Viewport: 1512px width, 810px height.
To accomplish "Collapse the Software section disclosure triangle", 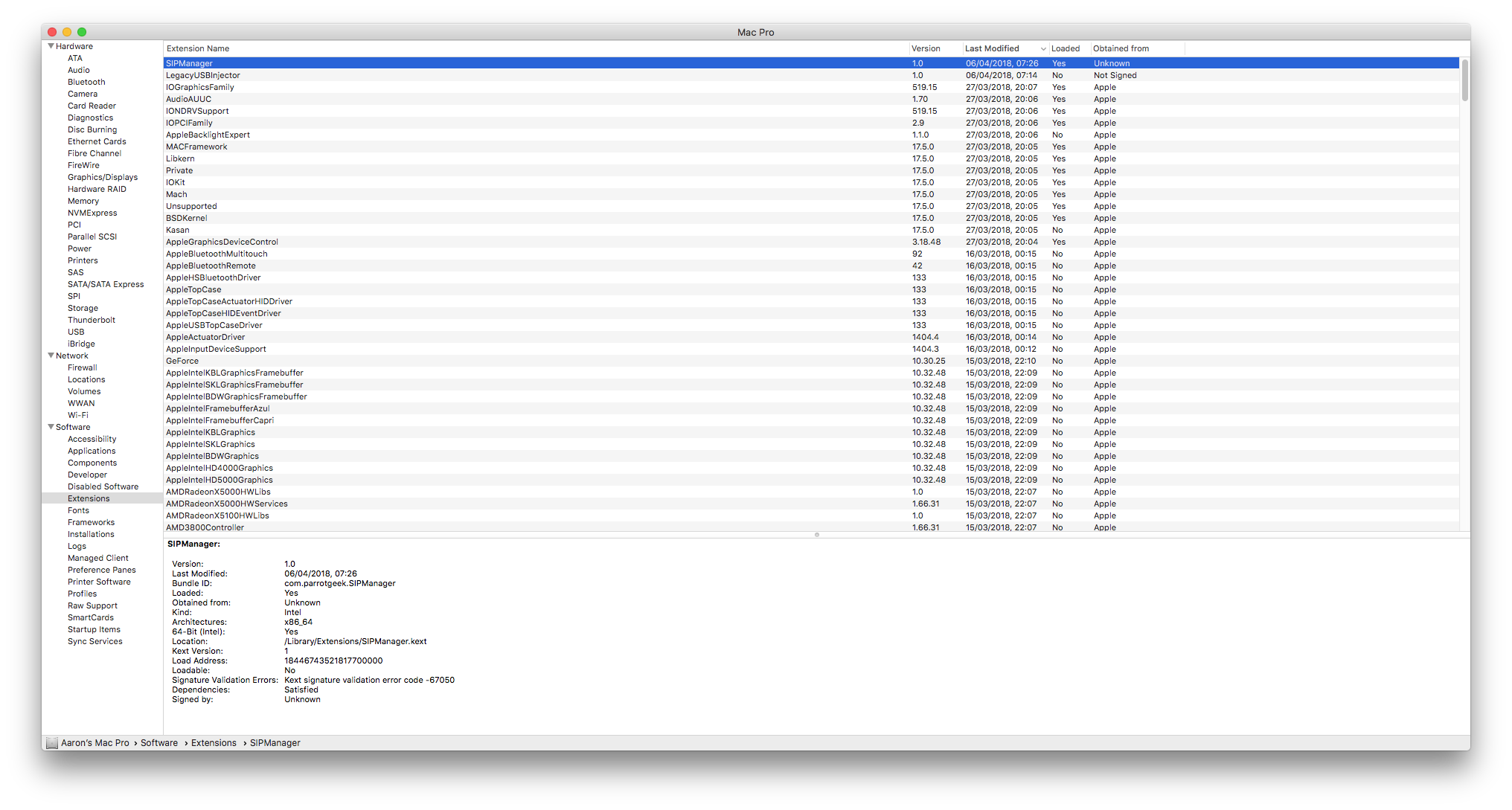I will [x=51, y=427].
